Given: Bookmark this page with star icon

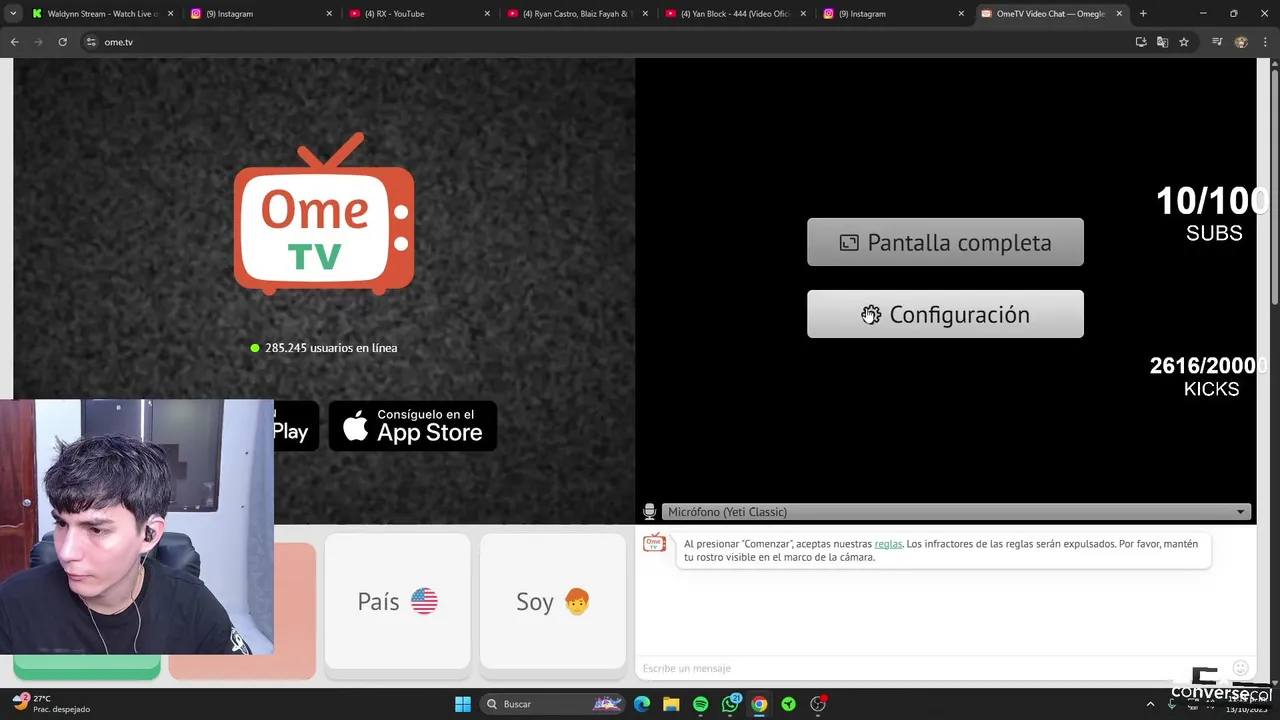Looking at the screenshot, I should pos(1184,42).
